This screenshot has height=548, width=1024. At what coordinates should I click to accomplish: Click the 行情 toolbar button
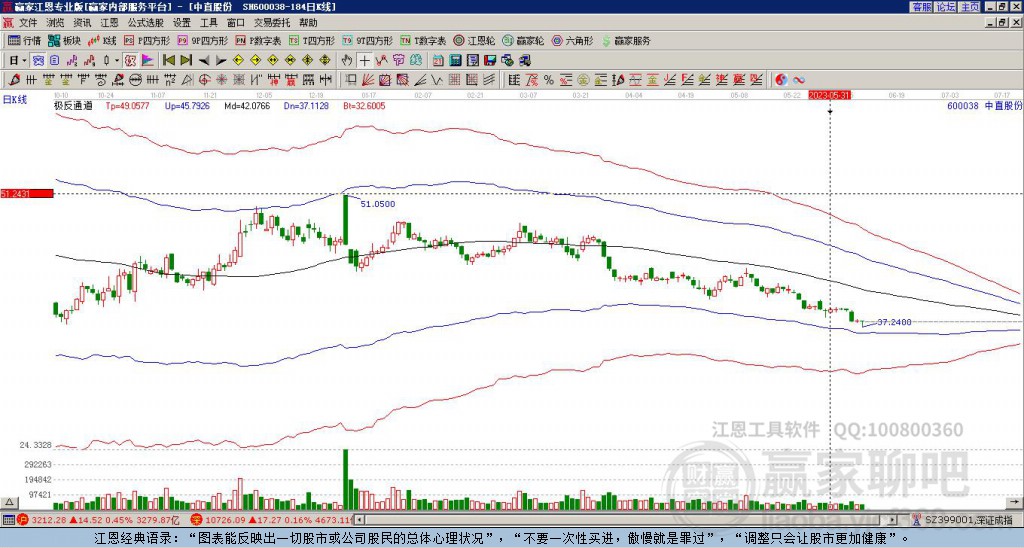[25, 40]
